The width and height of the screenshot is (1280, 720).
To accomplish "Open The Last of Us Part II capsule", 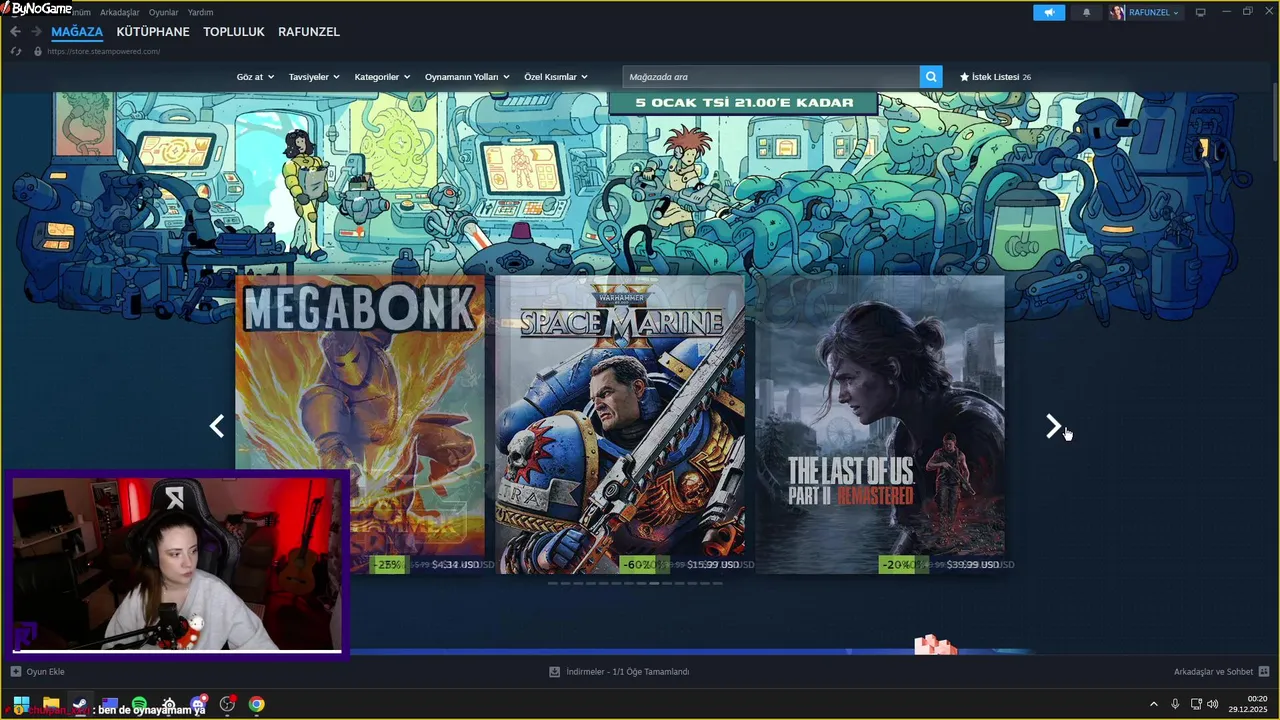I will click(x=880, y=424).
